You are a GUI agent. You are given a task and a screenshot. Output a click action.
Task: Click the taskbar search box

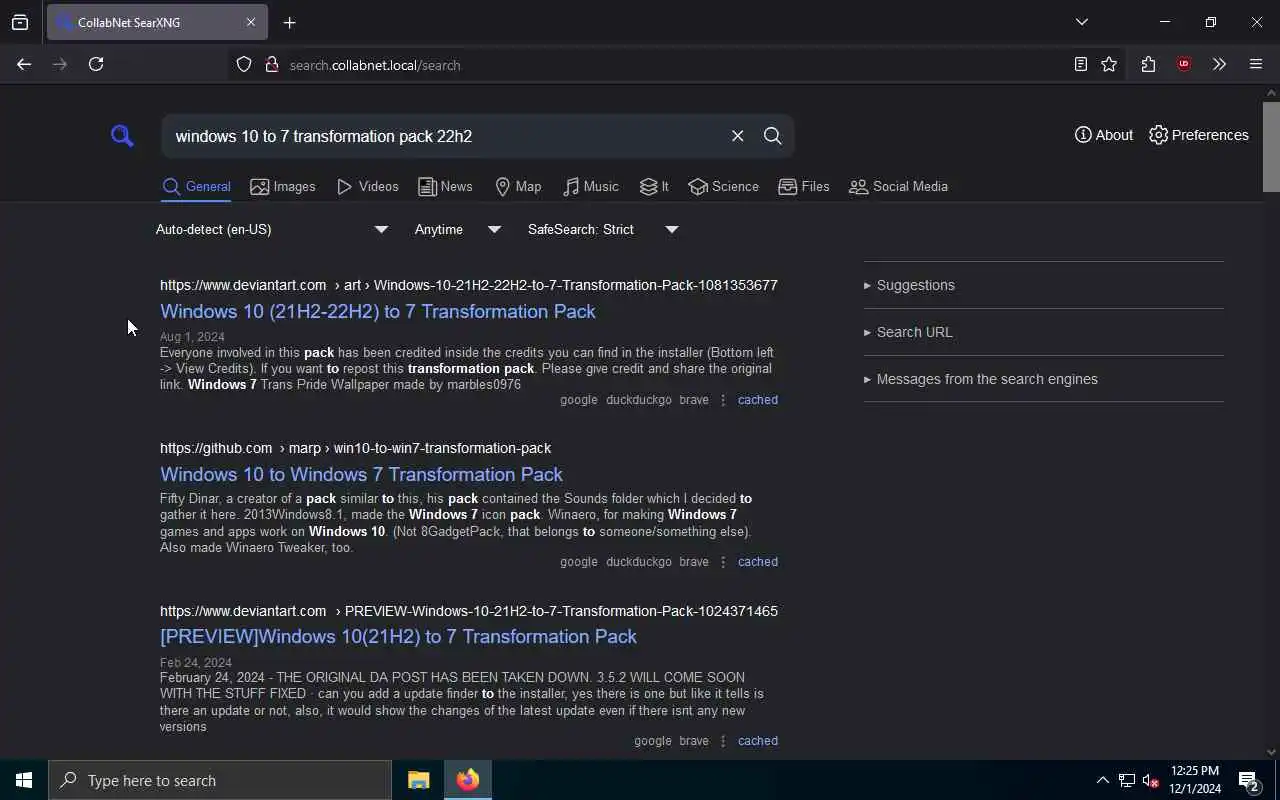pyautogui.click(x=220, y=780)
